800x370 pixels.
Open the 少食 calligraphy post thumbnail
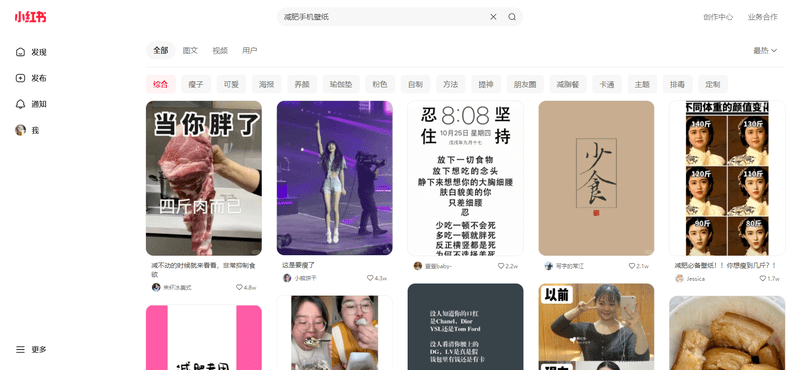click(x=596, y=178)
